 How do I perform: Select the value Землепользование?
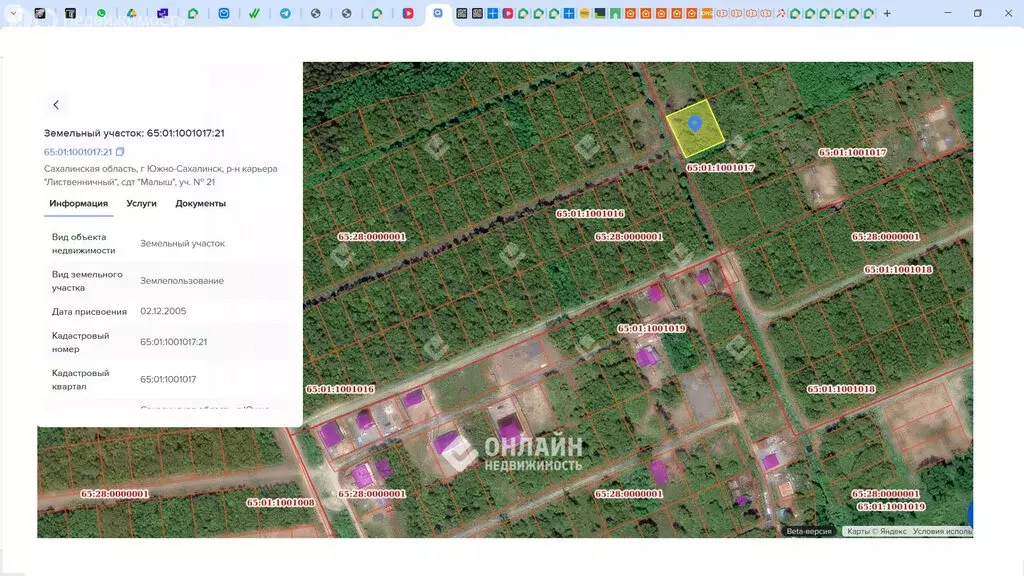tap(182, 281)
